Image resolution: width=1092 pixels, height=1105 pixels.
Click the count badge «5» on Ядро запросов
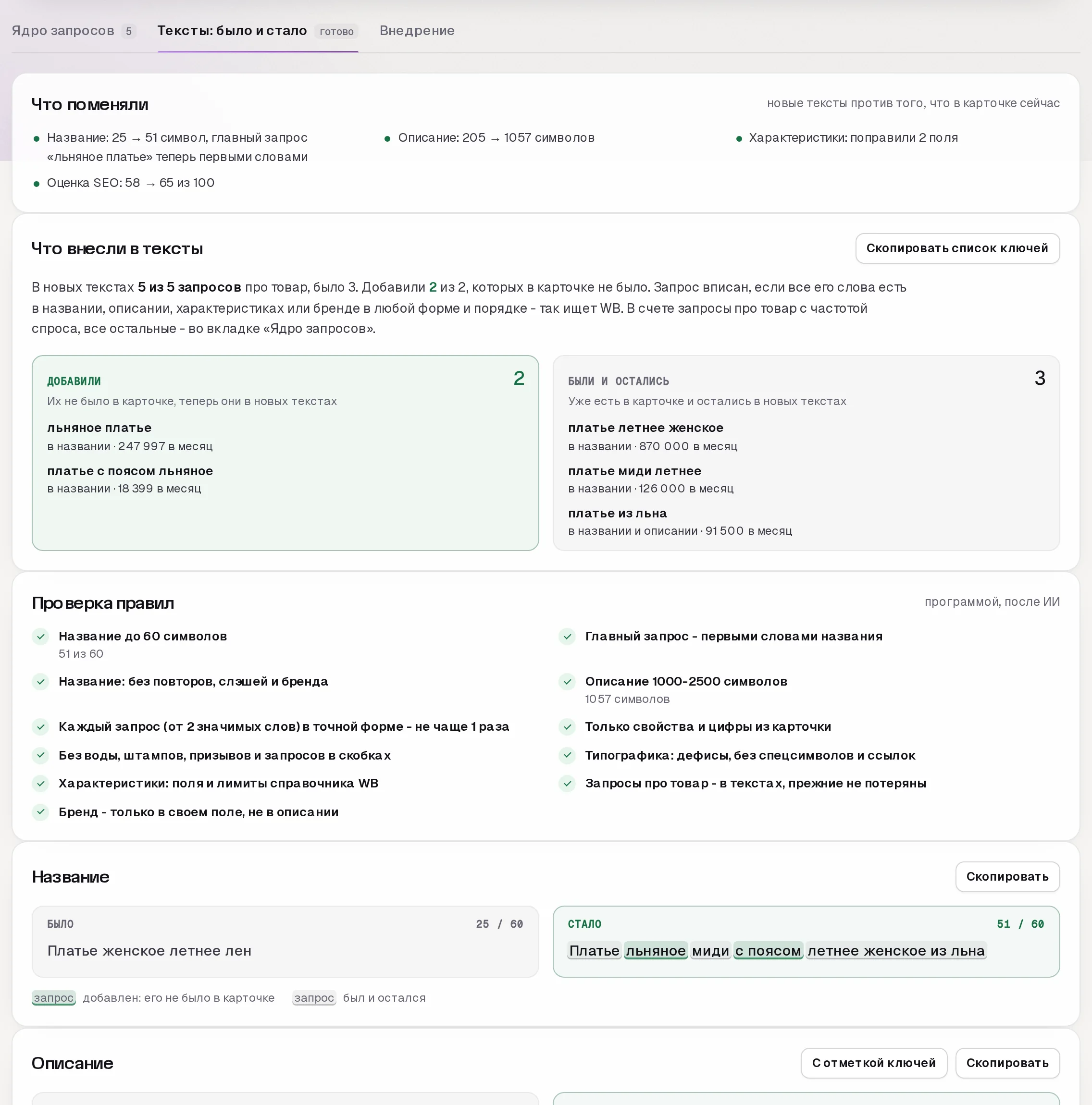[129, 31]
